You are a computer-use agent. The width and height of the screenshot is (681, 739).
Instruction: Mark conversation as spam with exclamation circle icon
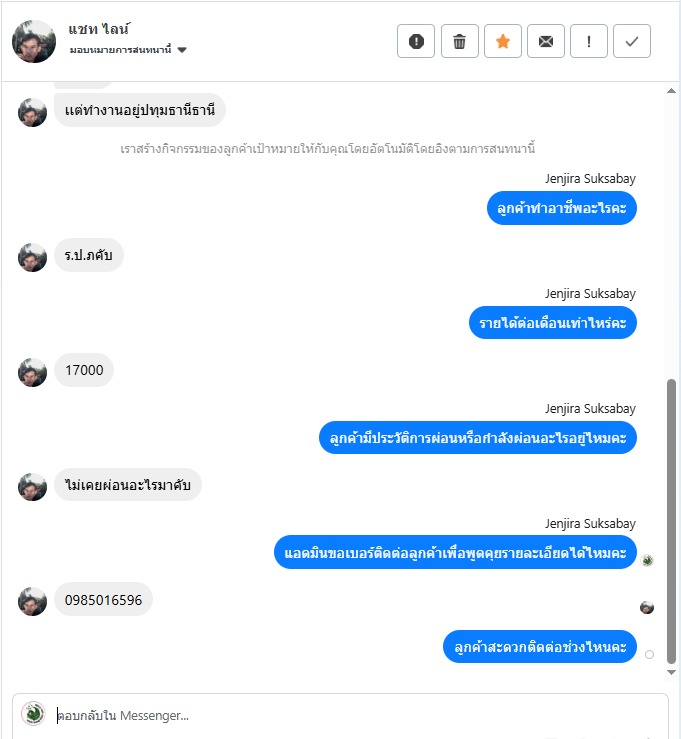tap(416, 41)
